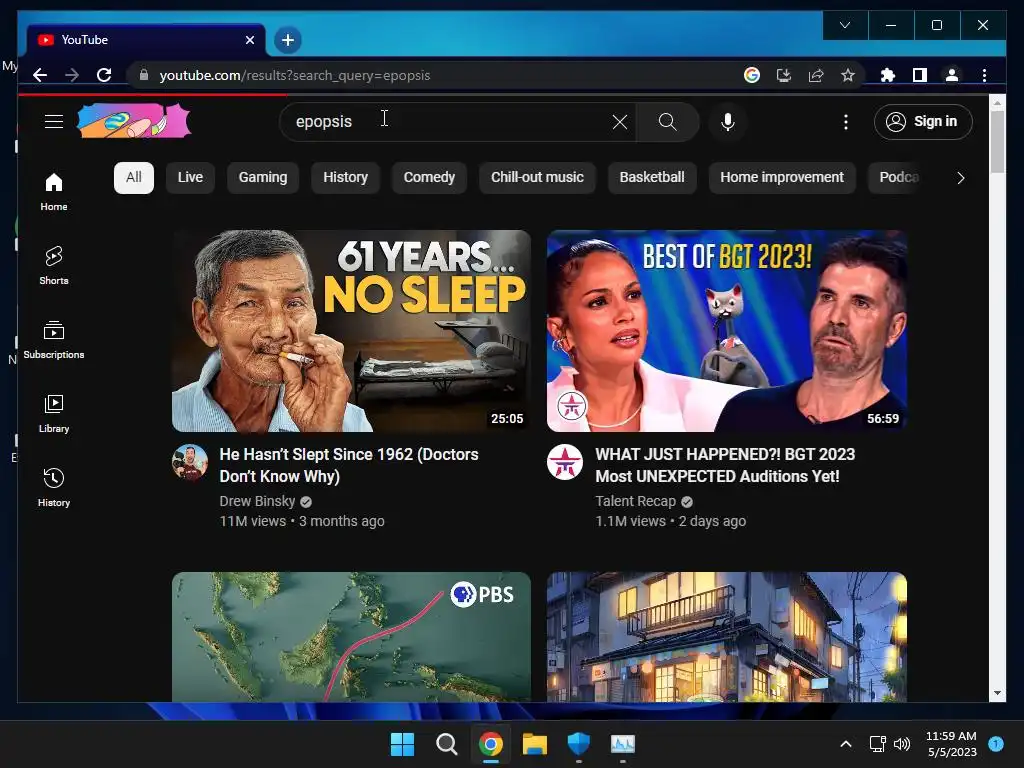
Task: Click Drew Binsky channel avatar
Action: coord(190,462)
